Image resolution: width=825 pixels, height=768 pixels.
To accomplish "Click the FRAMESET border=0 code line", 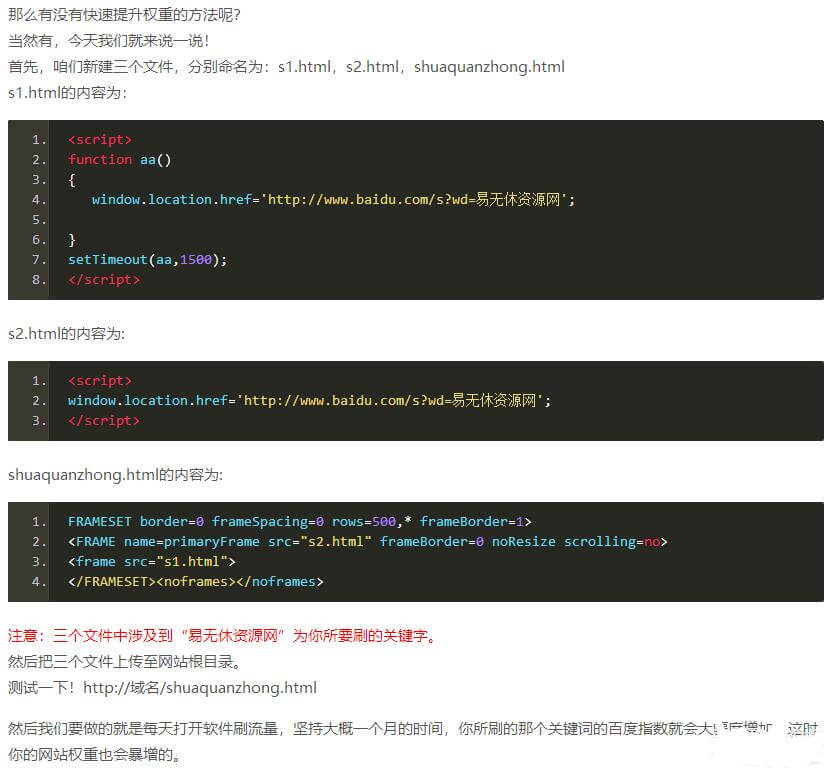I will (299, 521).
